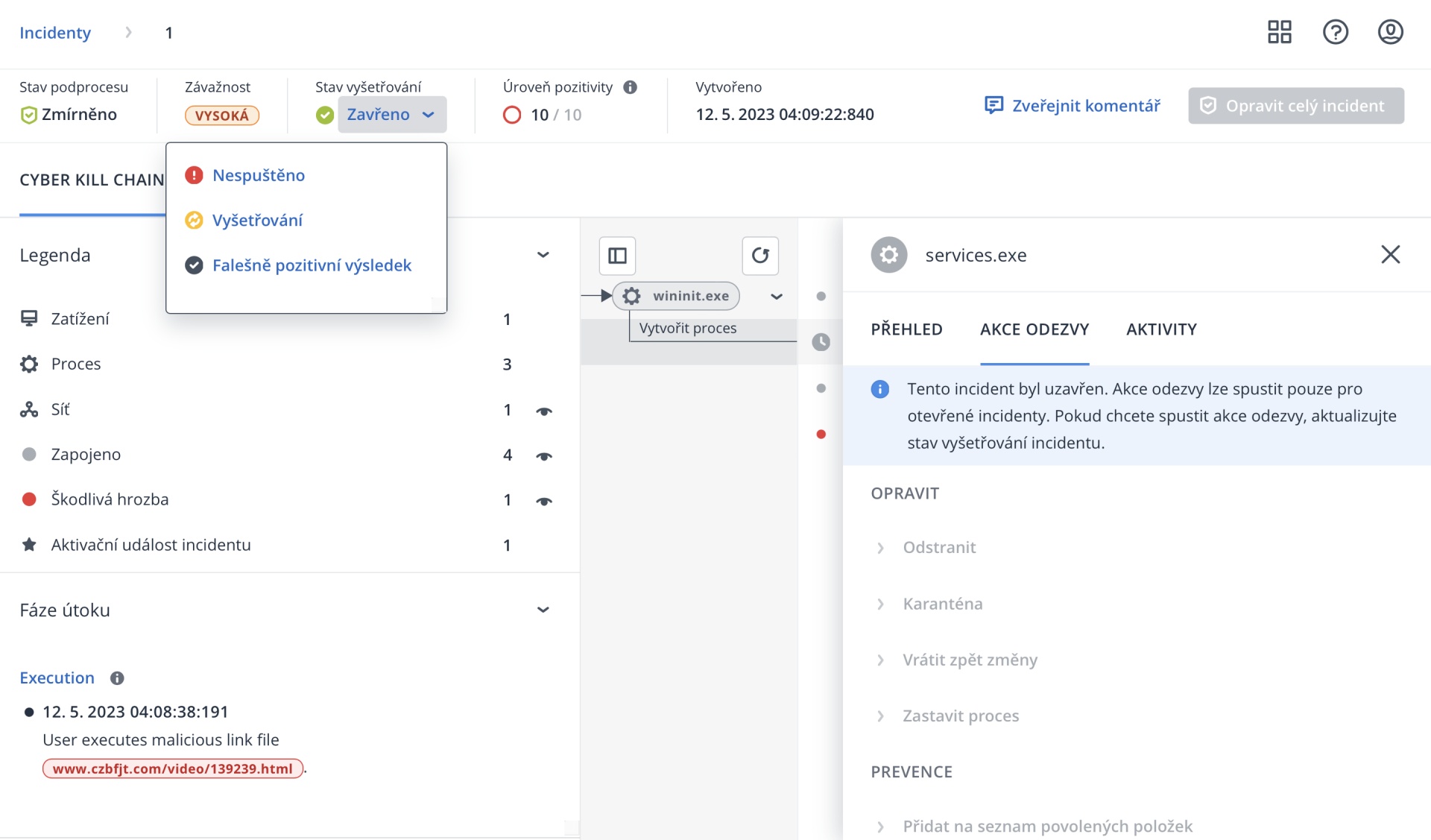The image size is (1431, 840).
Task: Collapse the Legenda section
Action: tap(543, 255)
